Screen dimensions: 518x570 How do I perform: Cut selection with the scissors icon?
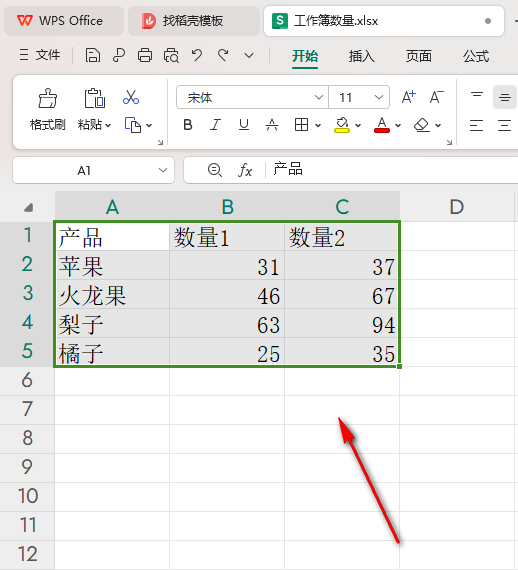tap(131, 97)
